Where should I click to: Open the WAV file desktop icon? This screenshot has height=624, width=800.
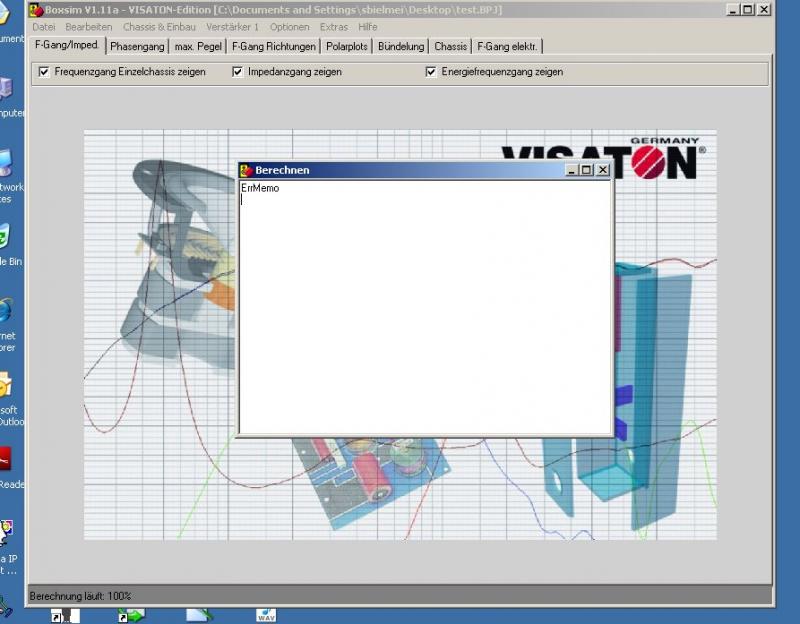(265, 615)
